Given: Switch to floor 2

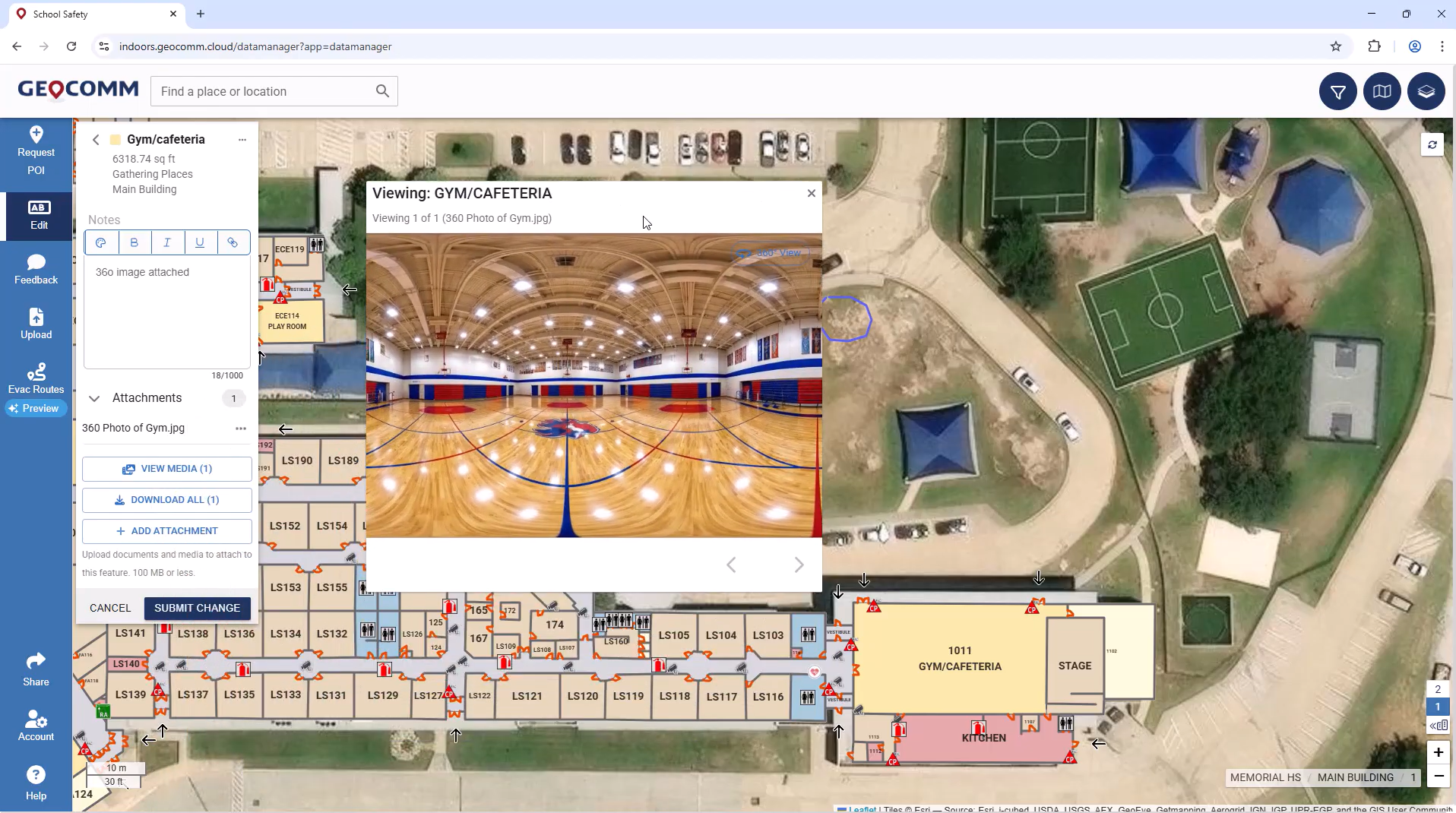Looking at the screenshot, I should pyautogui.click(x=1437, y=689).
